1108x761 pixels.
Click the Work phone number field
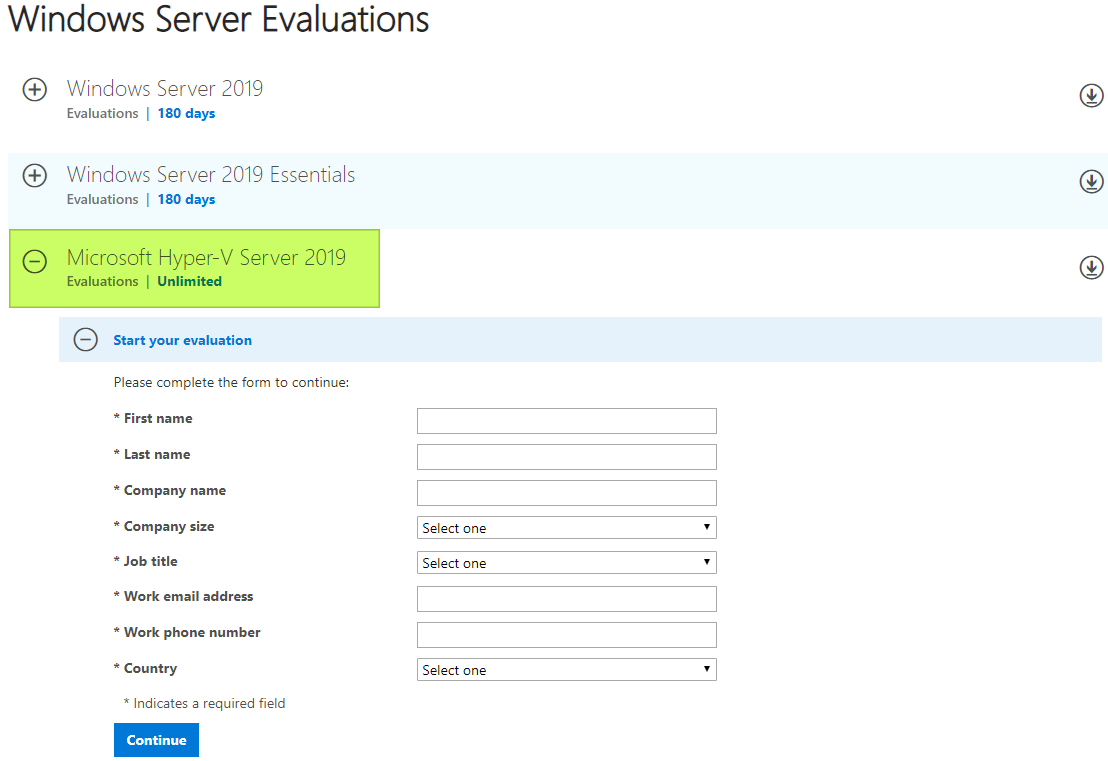[x=566, y=634]
